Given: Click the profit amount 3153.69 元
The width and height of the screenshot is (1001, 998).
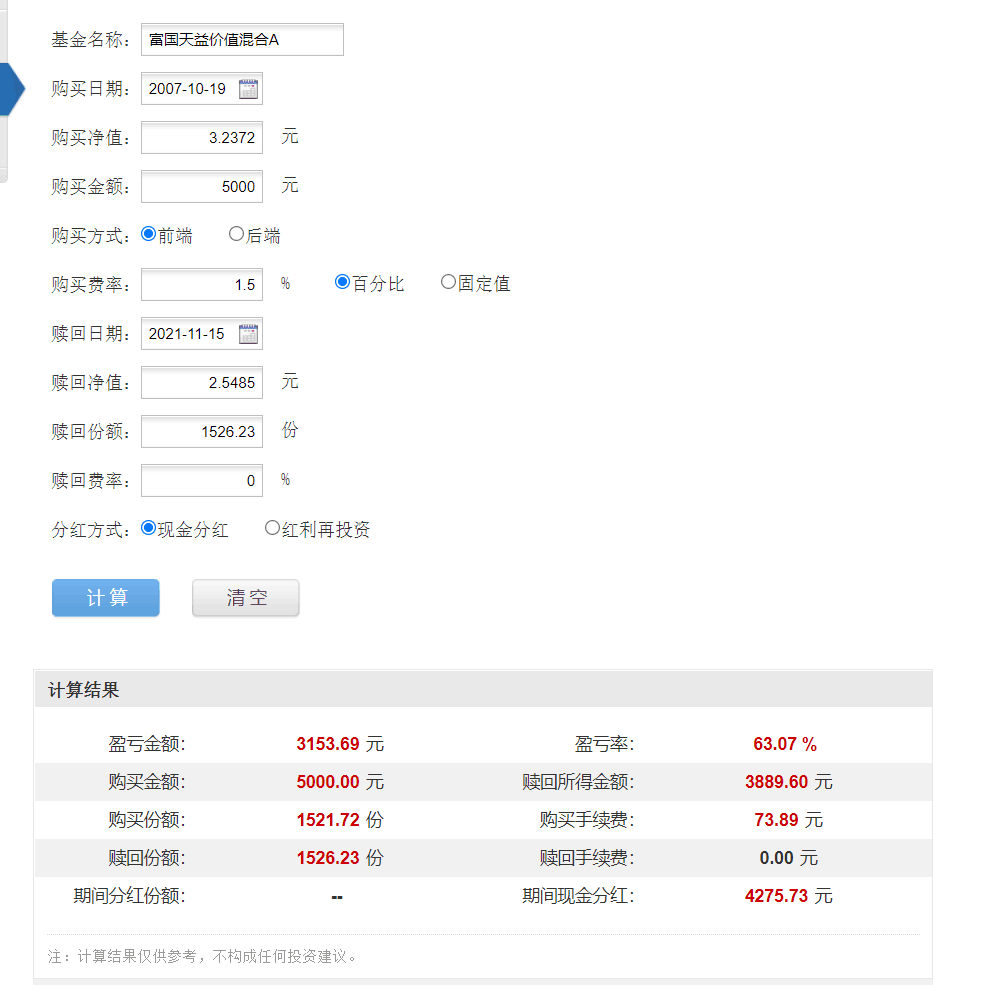Looking at the screenshot, I should (x=340, y=744).
